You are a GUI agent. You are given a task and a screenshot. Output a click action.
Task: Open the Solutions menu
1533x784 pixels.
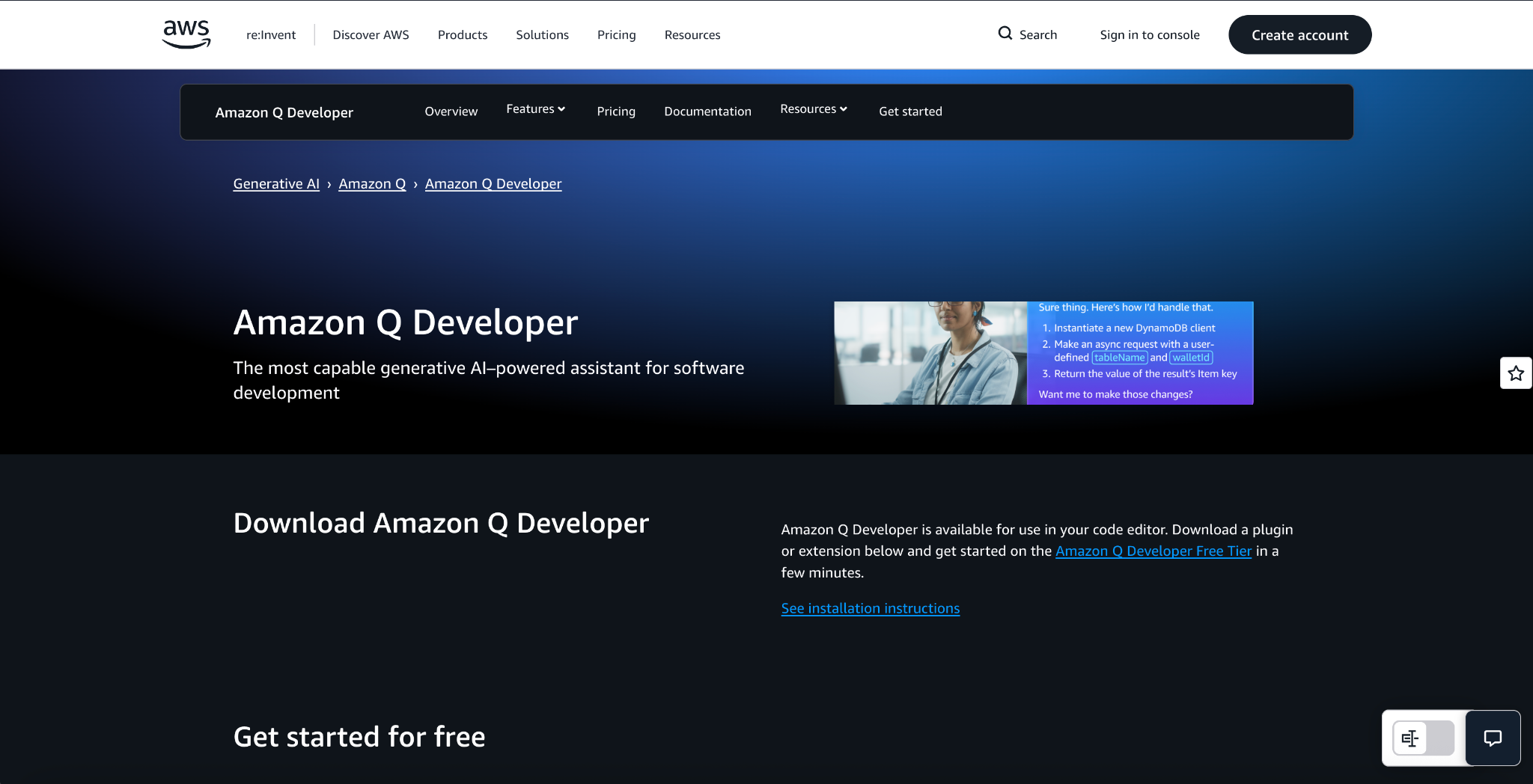point(542,34)
